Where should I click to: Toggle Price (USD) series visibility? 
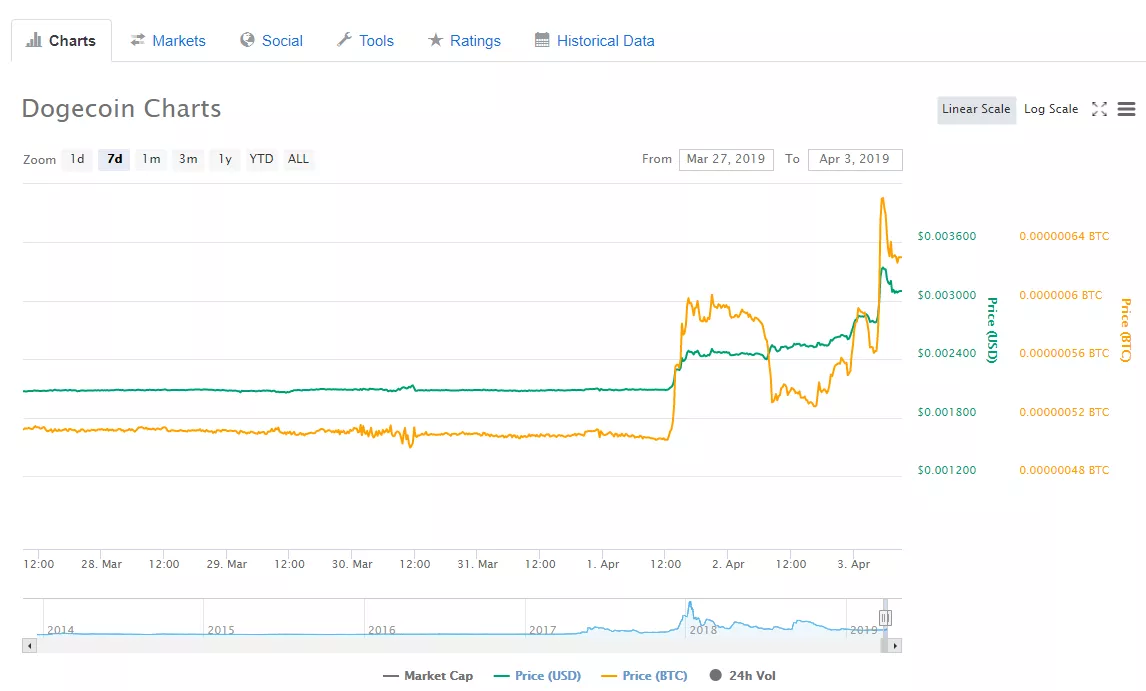pyautogui.click(x=537, y=676)
